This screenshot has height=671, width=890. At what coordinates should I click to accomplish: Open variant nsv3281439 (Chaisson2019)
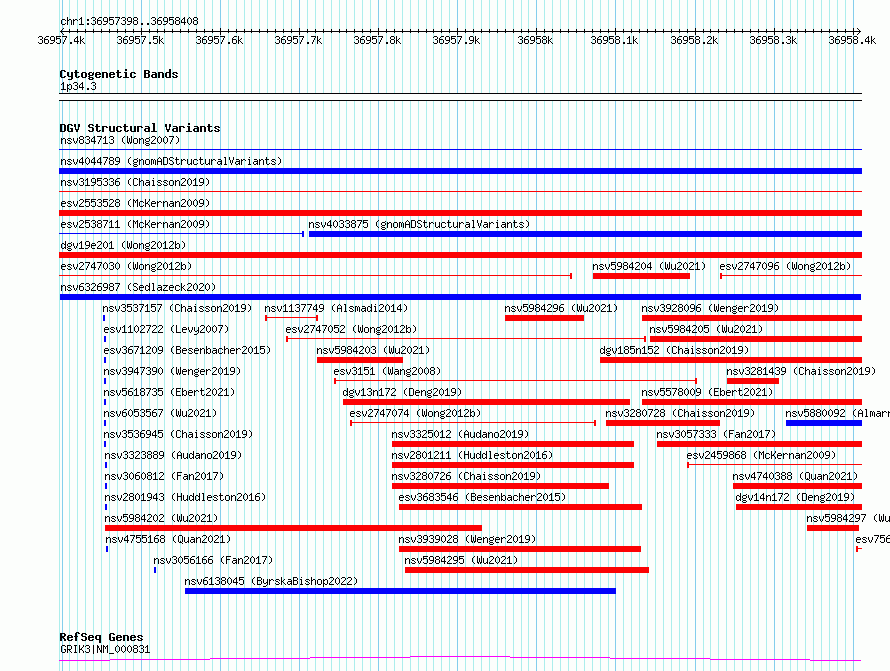coord(801,371)
